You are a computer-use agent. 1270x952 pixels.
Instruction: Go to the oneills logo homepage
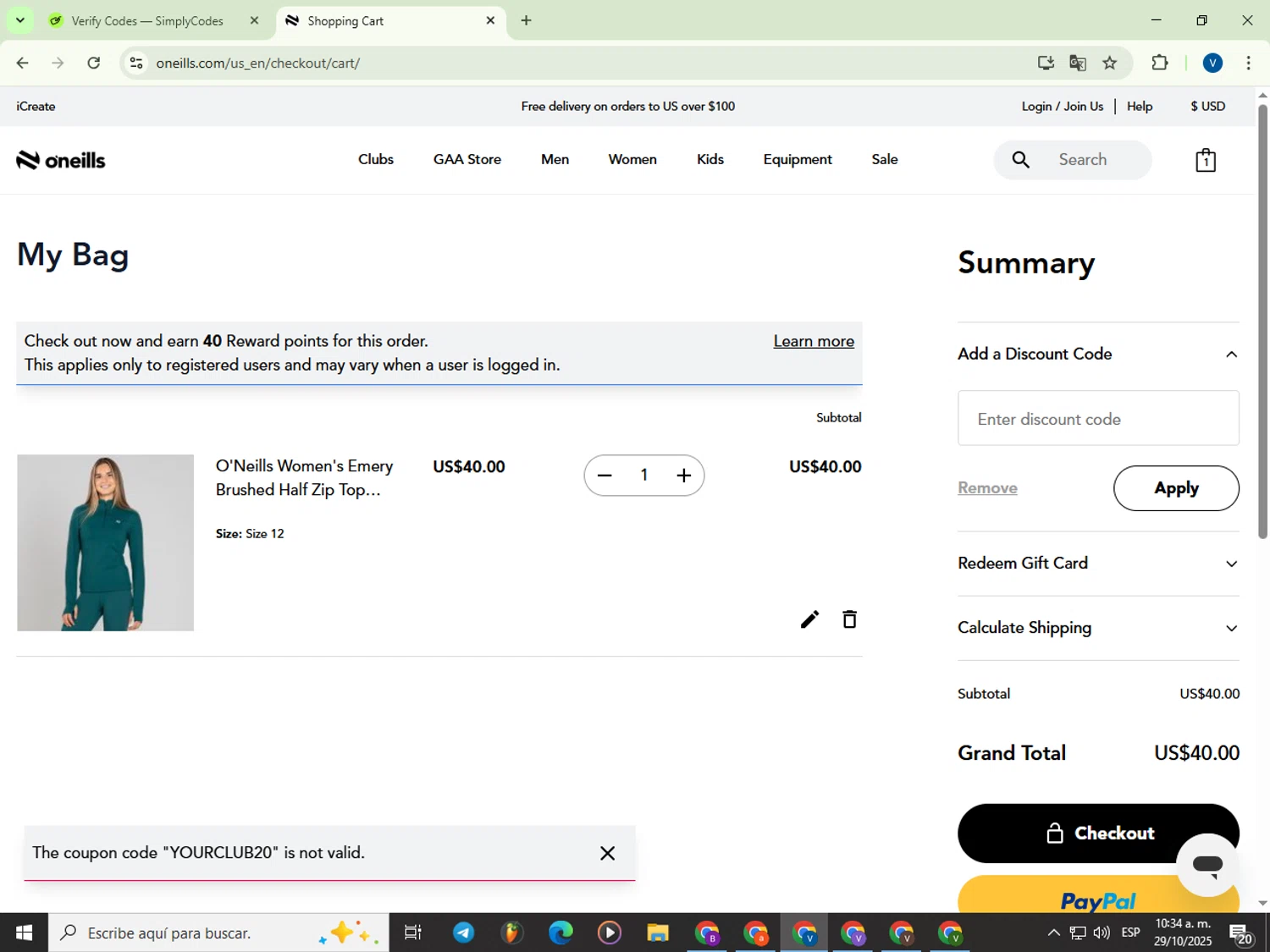[x=61, y=160]
